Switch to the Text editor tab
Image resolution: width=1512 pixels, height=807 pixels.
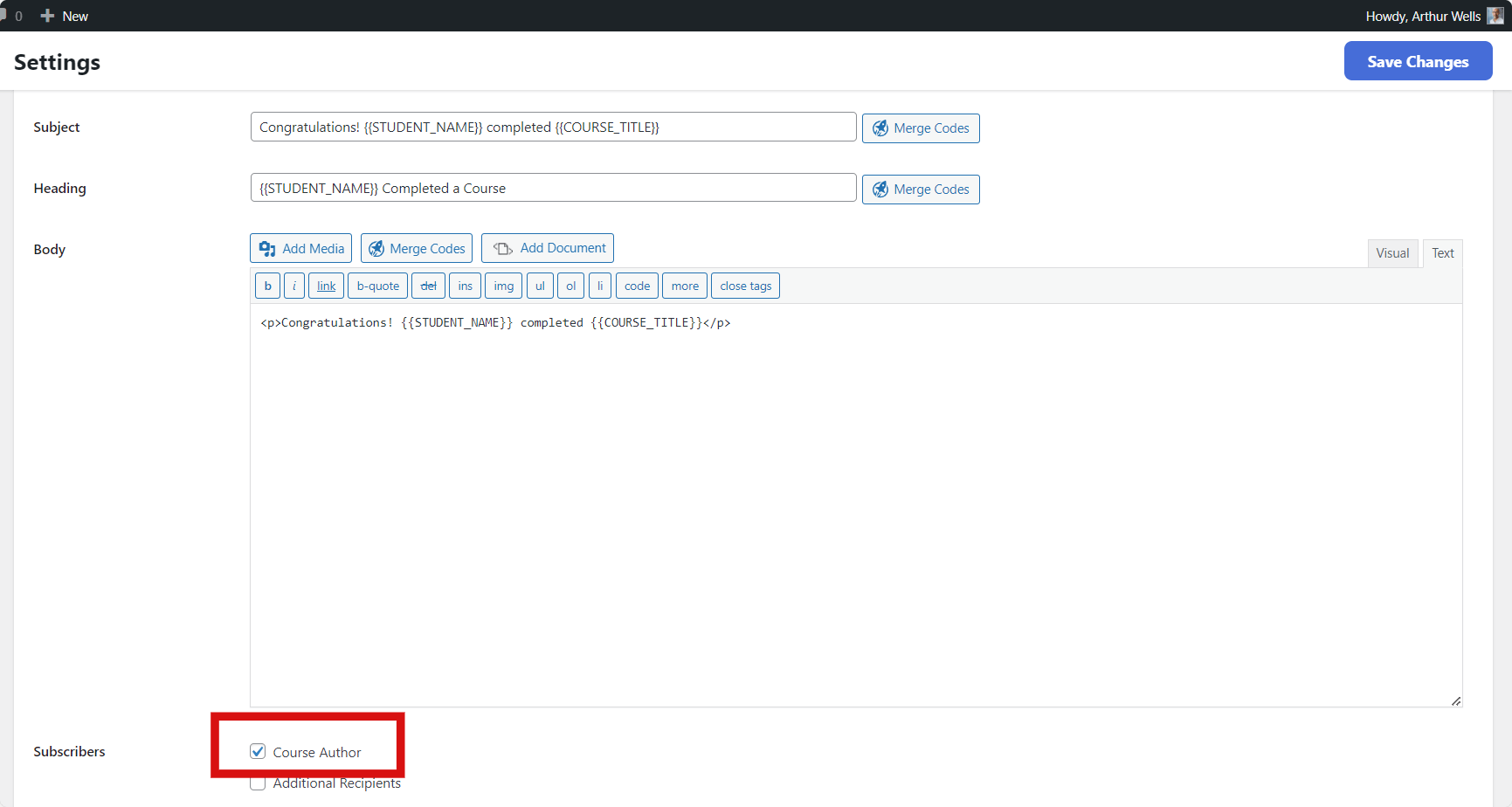pyautogui.click(x=1442, y=253)
